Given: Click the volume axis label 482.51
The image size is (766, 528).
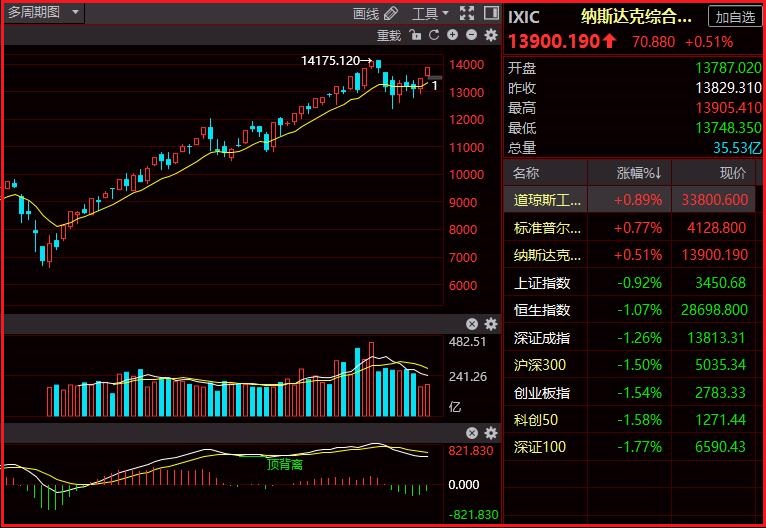Looking at the screenshot, I should tap(468, 341).
